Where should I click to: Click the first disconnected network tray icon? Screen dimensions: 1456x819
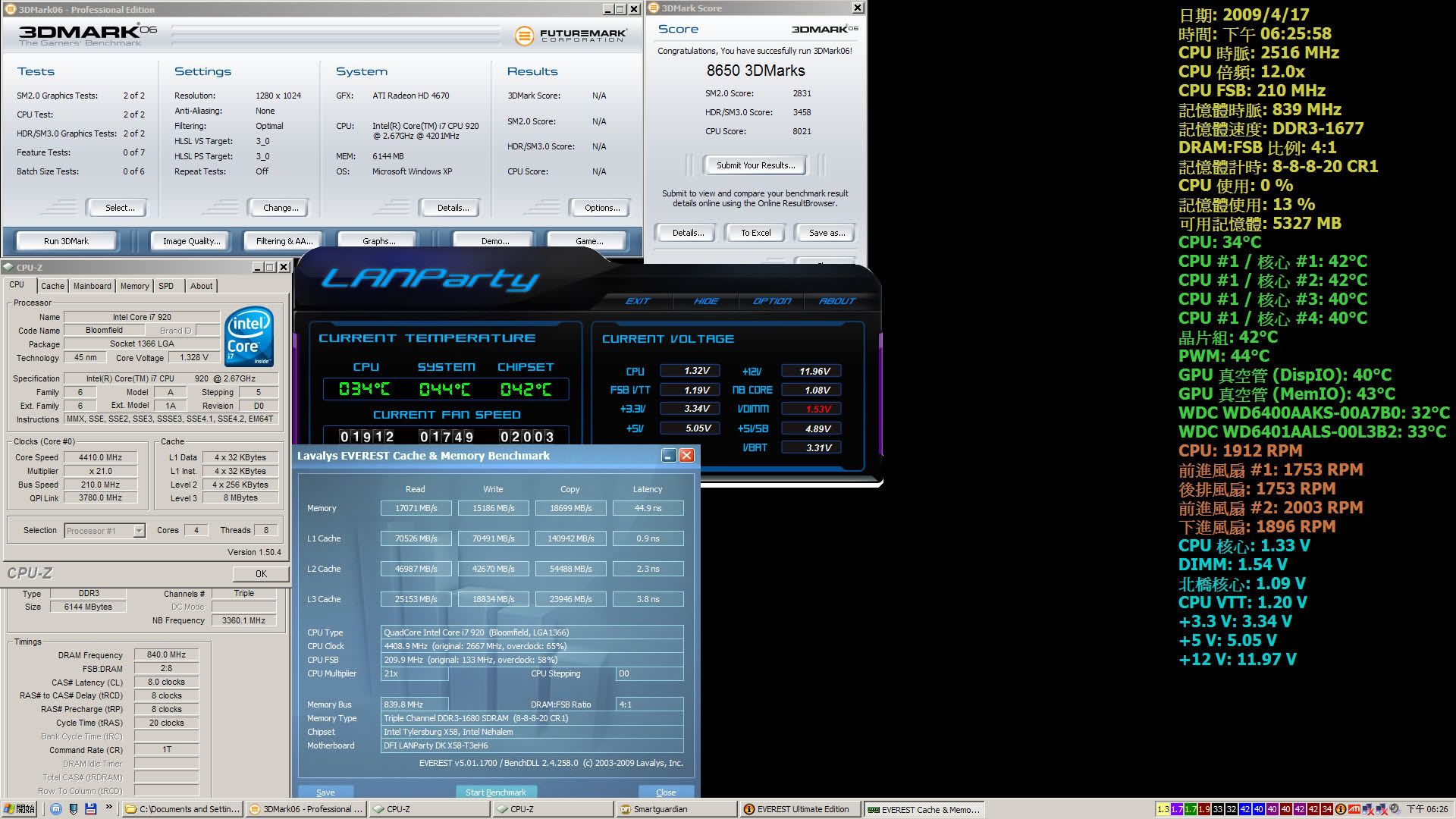click(x=1369, y=809)
